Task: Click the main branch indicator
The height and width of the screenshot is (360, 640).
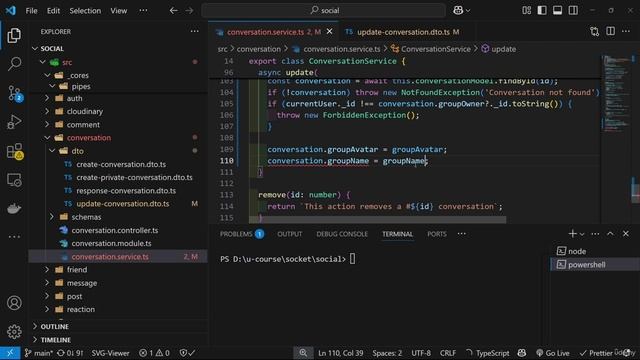Action: click(x=38, y=353)
